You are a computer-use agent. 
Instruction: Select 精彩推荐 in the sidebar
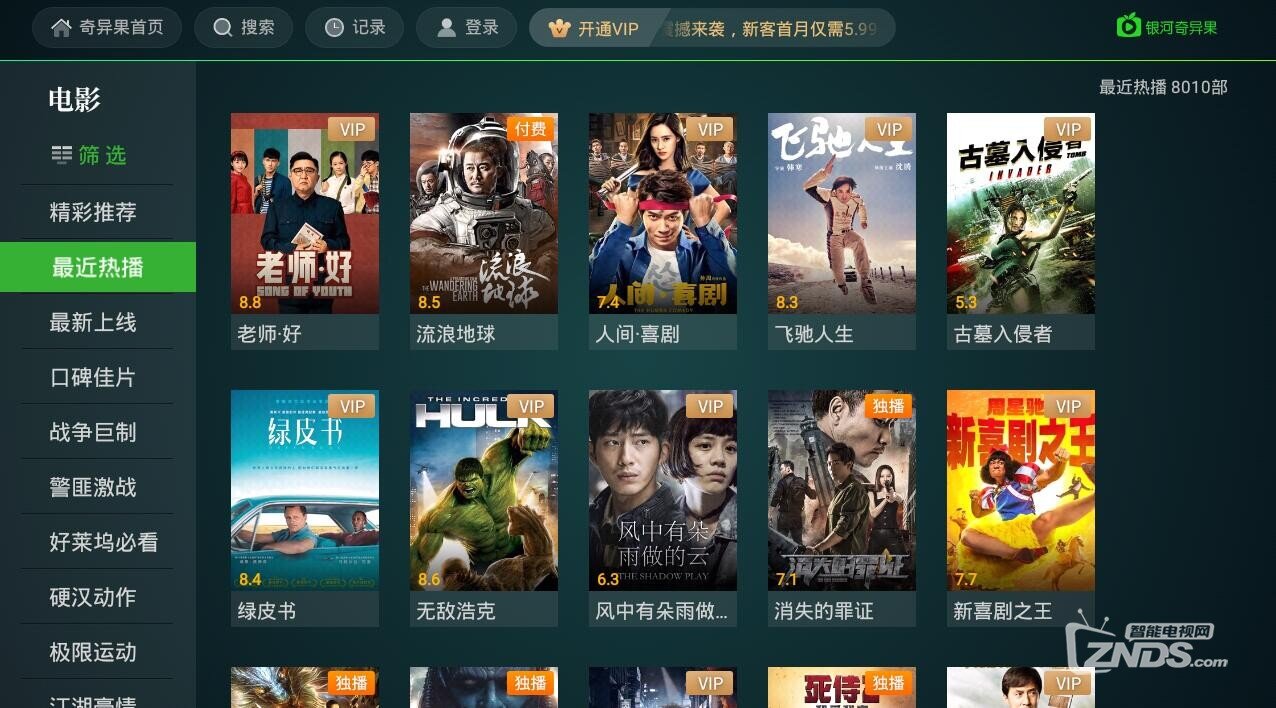point(93,212)
